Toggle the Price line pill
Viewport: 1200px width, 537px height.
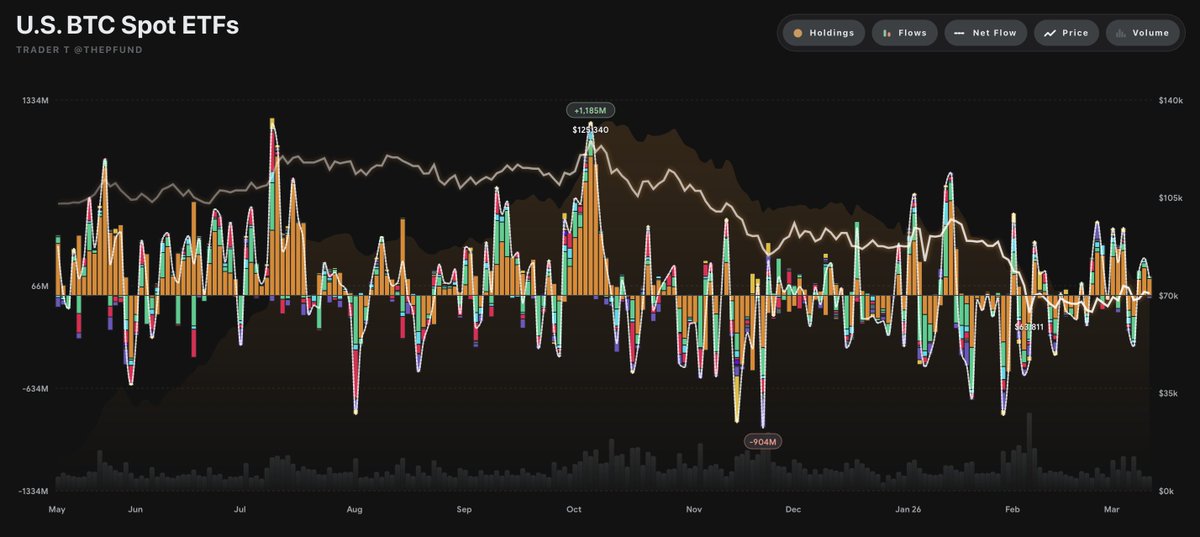[1066, 33]
